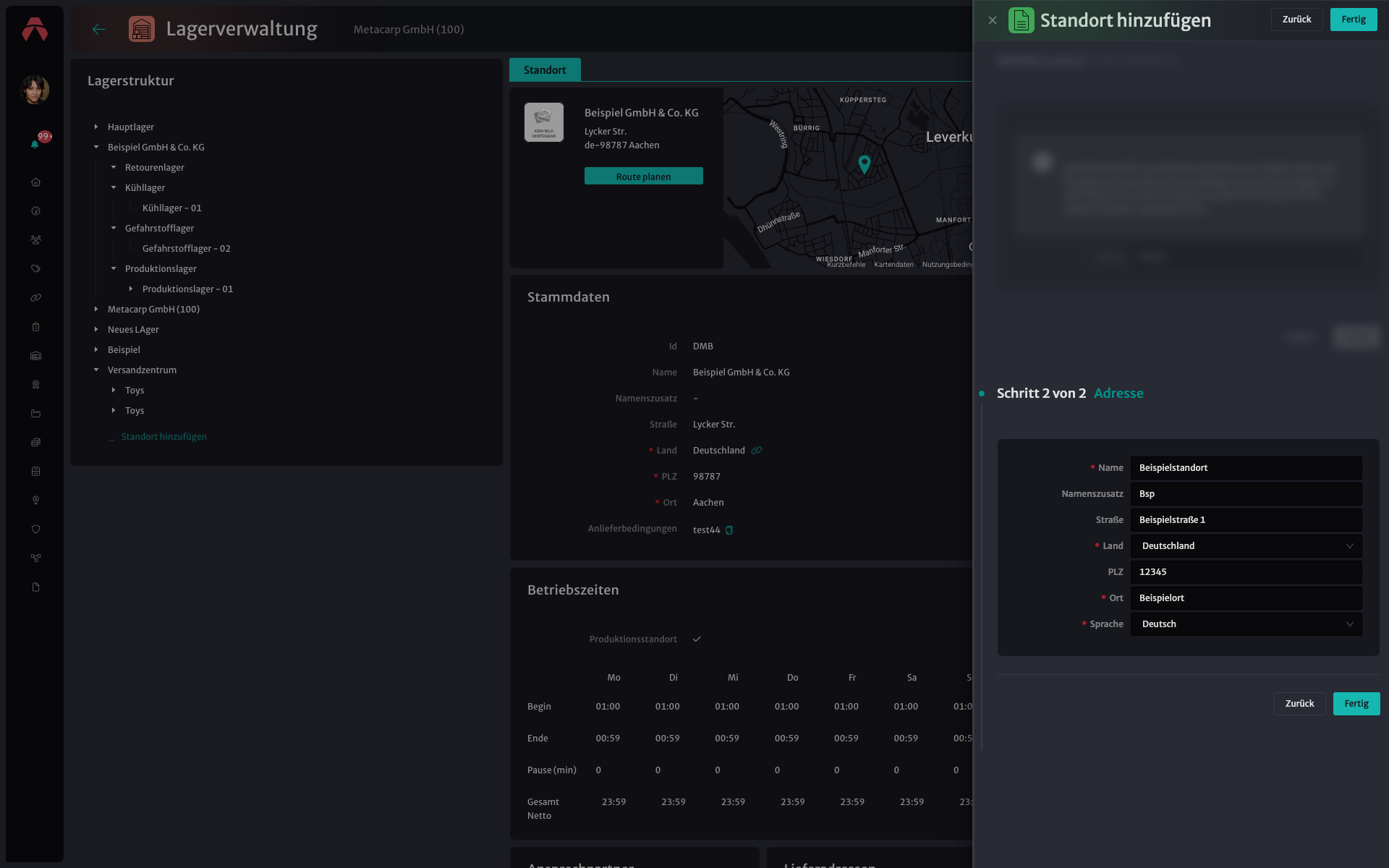Select the Beispiel tree item

[124, 350]
